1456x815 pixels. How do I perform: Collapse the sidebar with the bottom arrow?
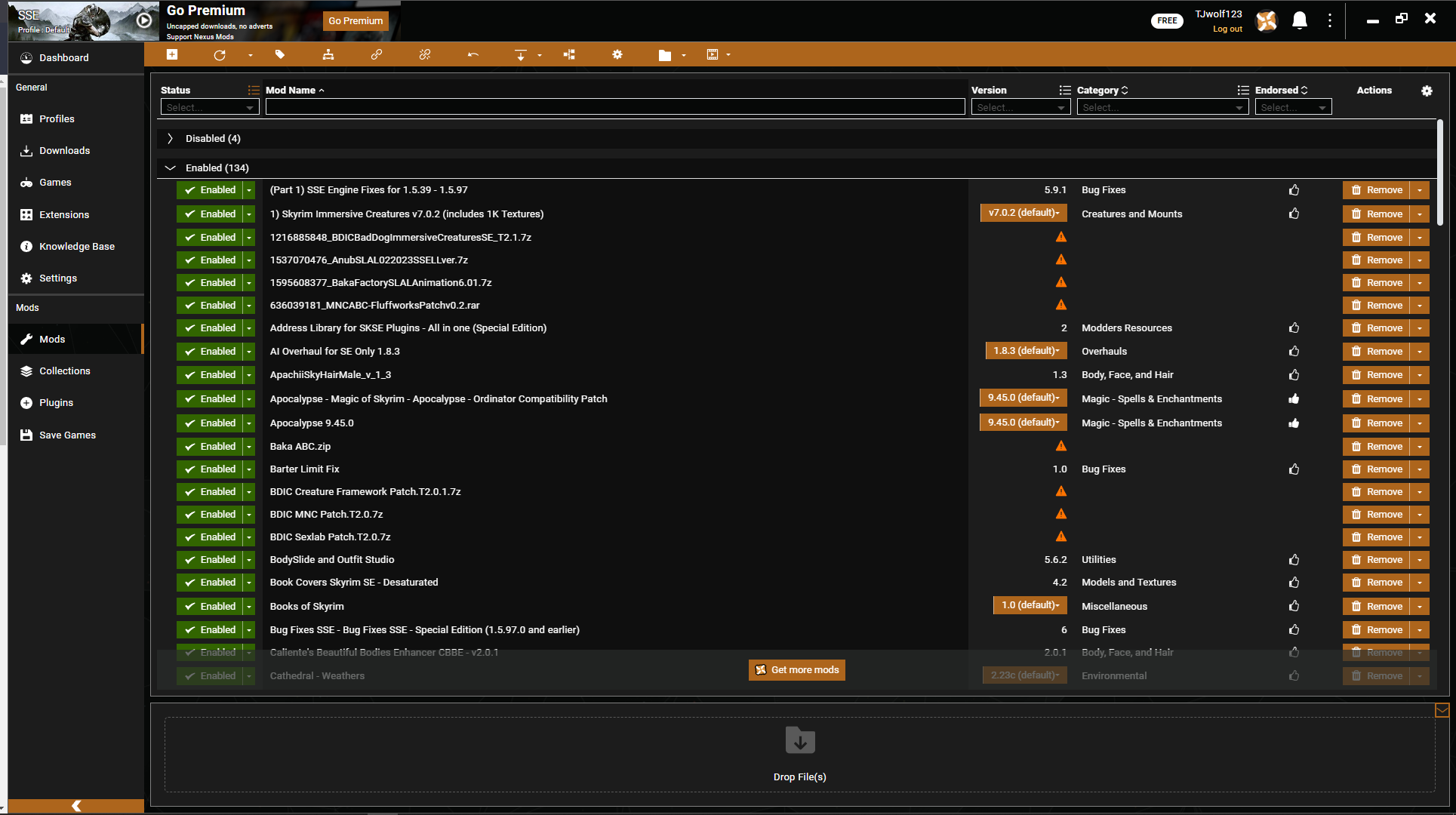coord(75,806)
